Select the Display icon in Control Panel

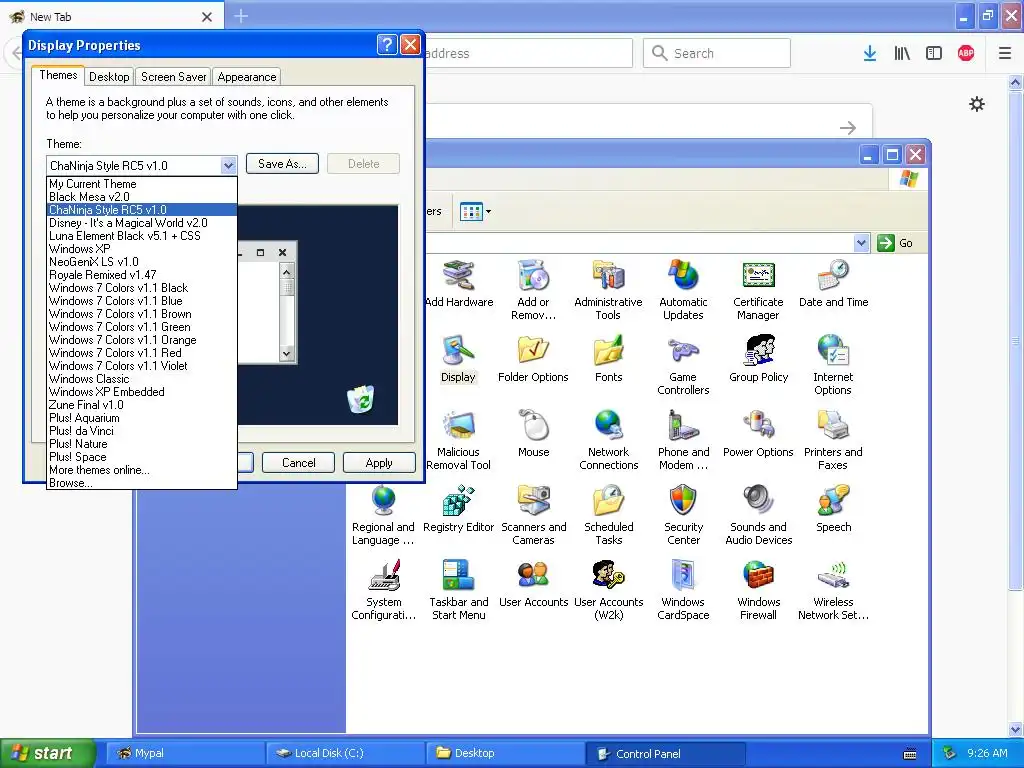pos(458,359)
